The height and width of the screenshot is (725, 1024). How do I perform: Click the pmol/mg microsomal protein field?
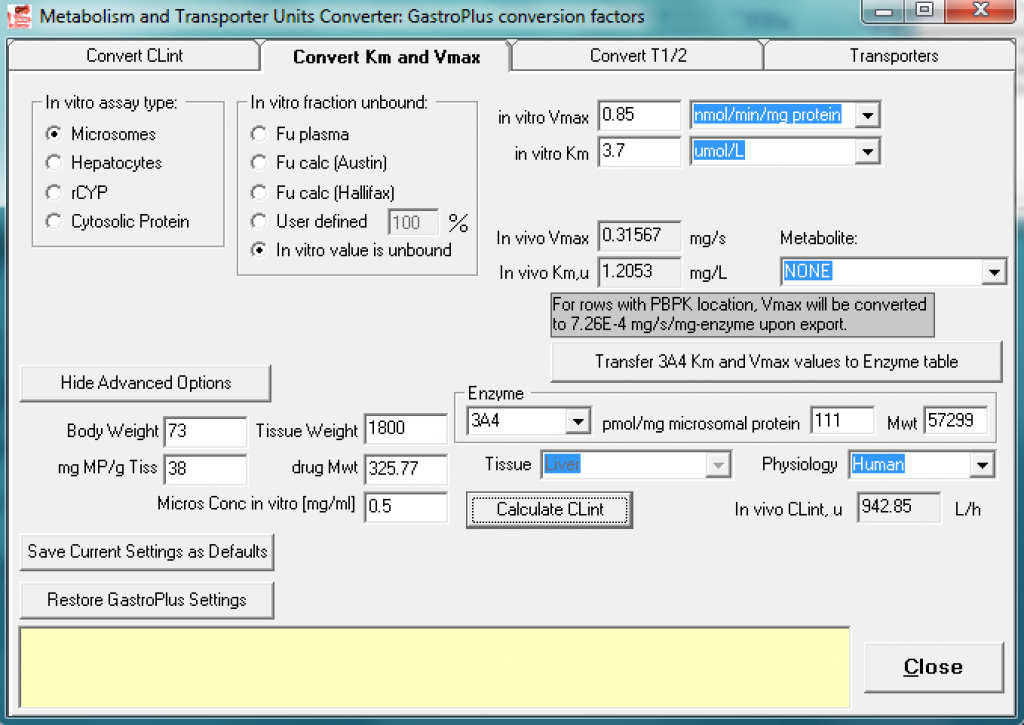pyautogui.click(x=842, y=421)
